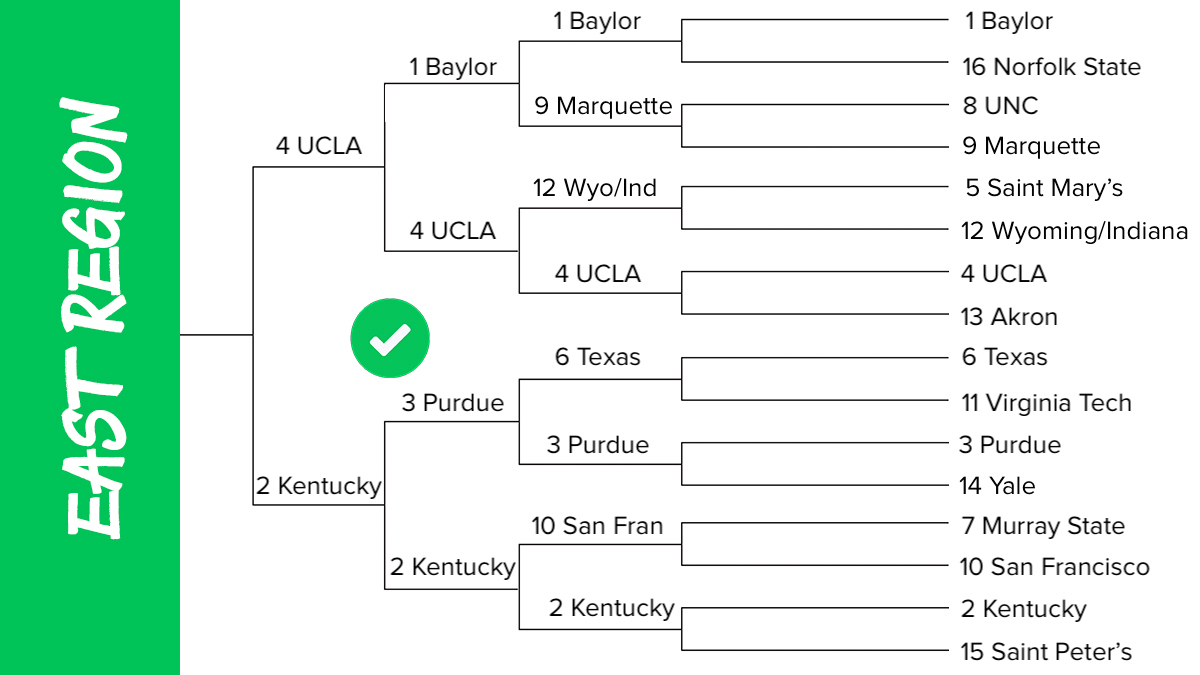Click Elite Eight entry 4 UCLA
Viewport: 1200px width, 675px height.
point(319,146)
